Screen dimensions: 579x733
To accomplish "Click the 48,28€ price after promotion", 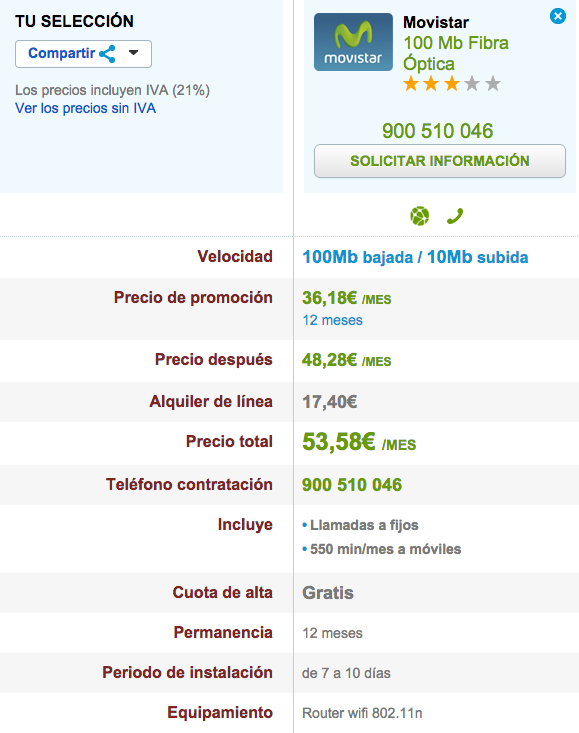I will (347, 360).
